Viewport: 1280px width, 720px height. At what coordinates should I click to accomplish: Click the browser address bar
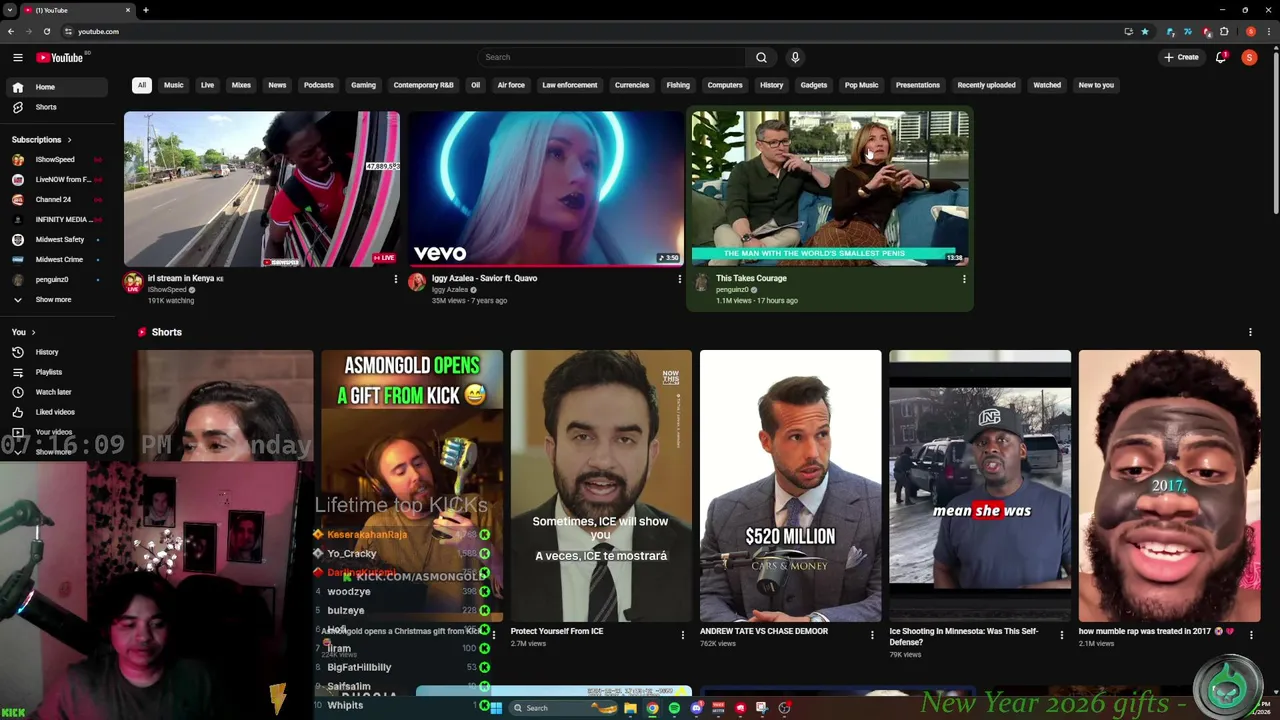coord(590,31)
